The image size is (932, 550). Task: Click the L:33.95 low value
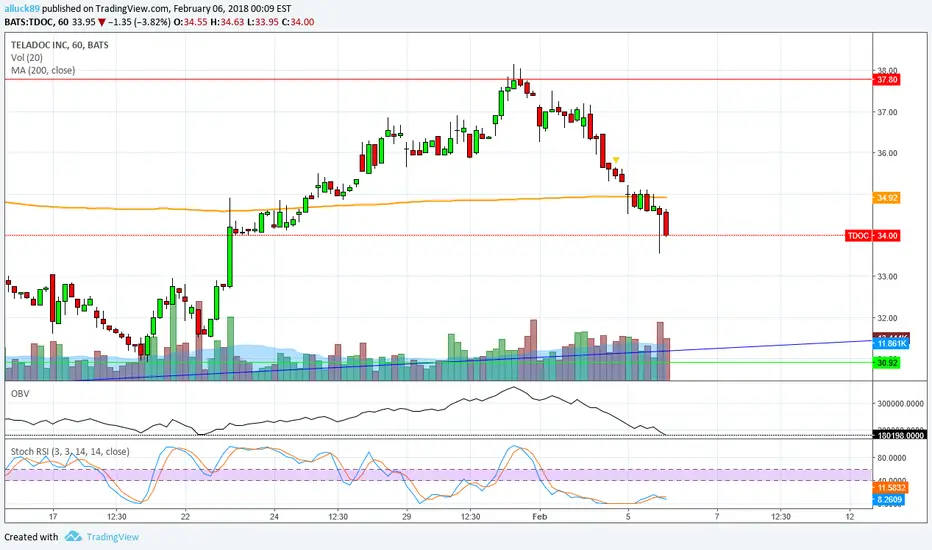pos(263,22)
